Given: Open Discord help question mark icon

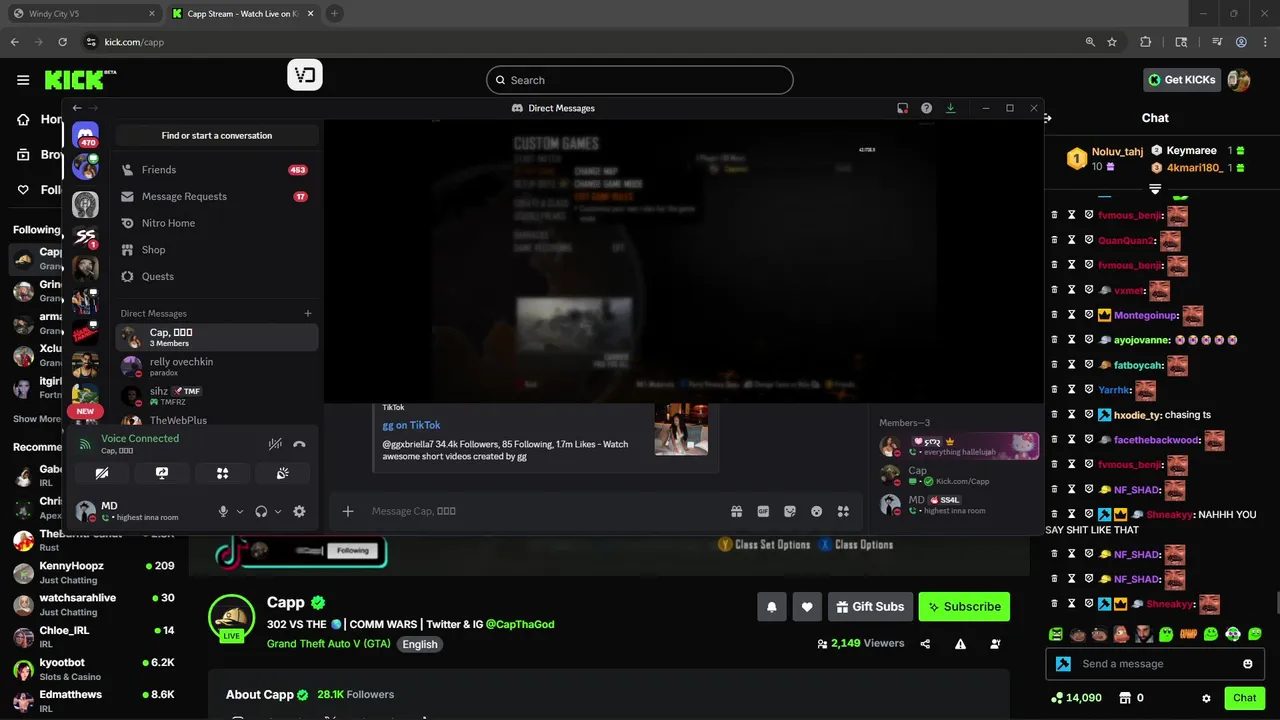Looking at the screenshot, I should tap(927, 108).
